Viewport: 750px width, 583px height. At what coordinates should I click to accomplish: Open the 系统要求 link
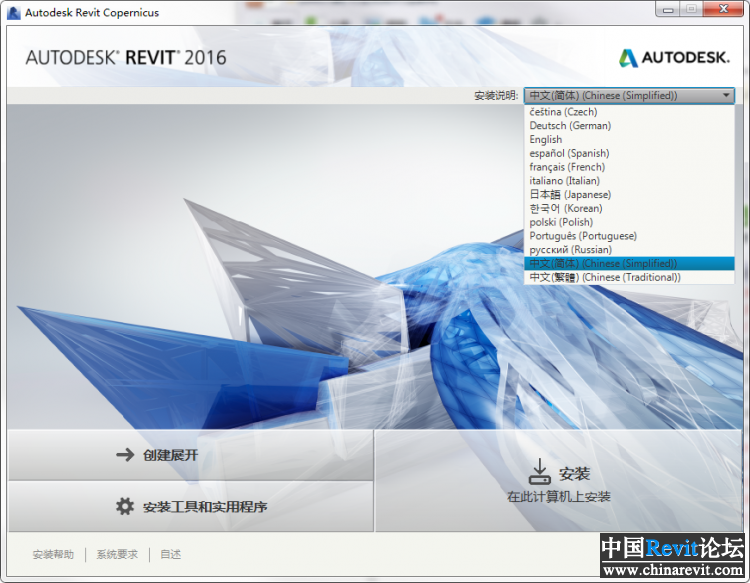(x=117, y=554)
